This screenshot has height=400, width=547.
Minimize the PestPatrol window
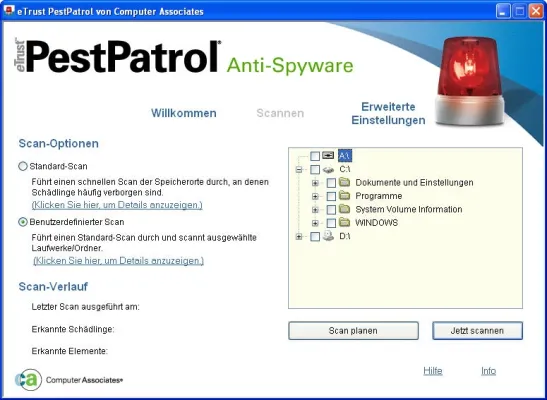(502, 11)
